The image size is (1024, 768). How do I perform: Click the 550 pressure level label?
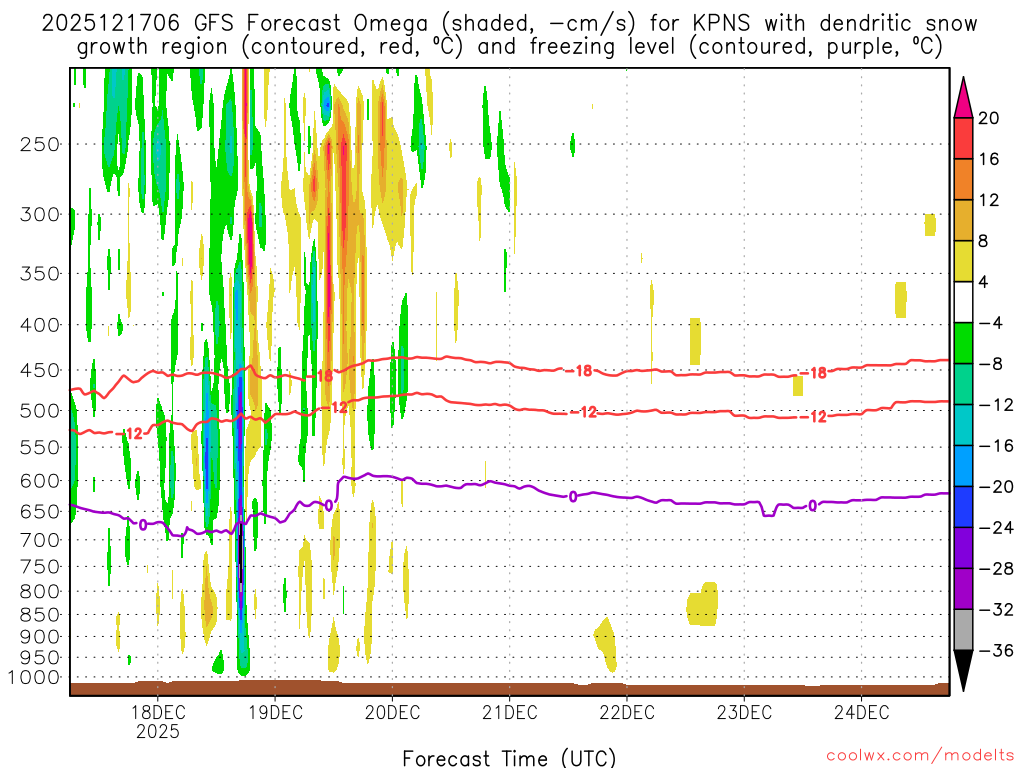40,447
